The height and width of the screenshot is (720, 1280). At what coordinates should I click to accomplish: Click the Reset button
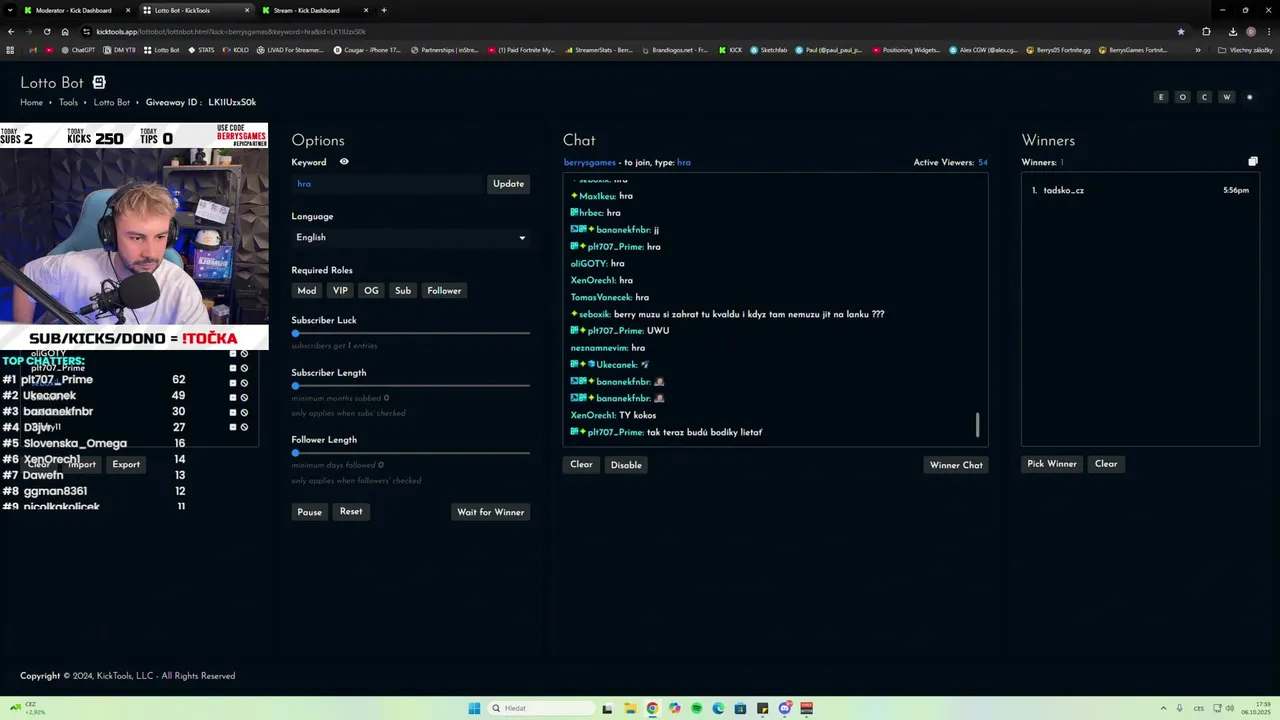351,512
